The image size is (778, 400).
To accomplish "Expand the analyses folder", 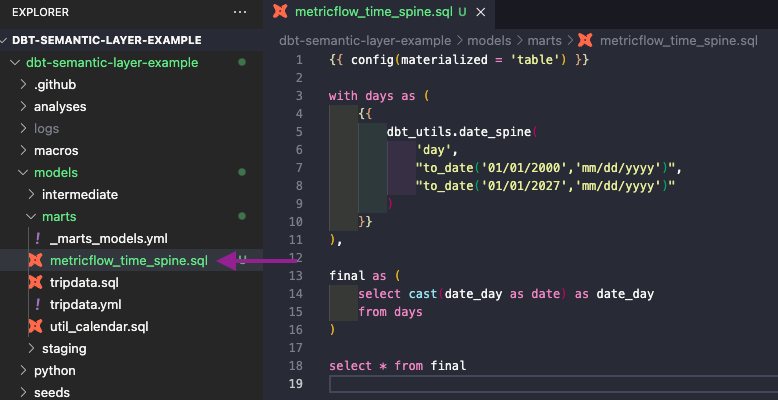I will (23, 106).
